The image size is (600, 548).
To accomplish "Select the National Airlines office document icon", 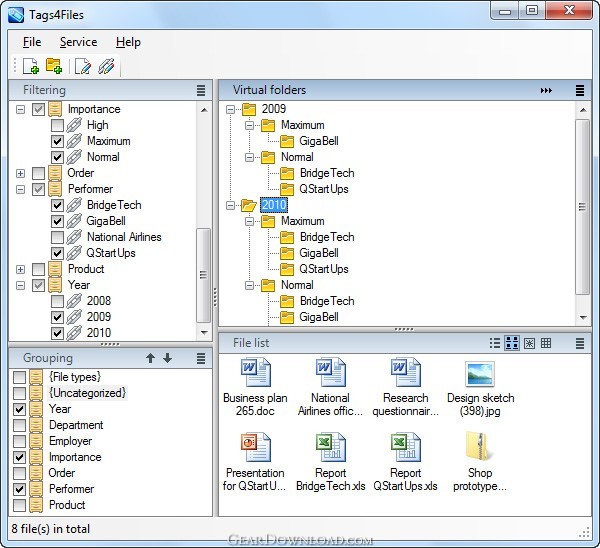I will coord(331,372).
